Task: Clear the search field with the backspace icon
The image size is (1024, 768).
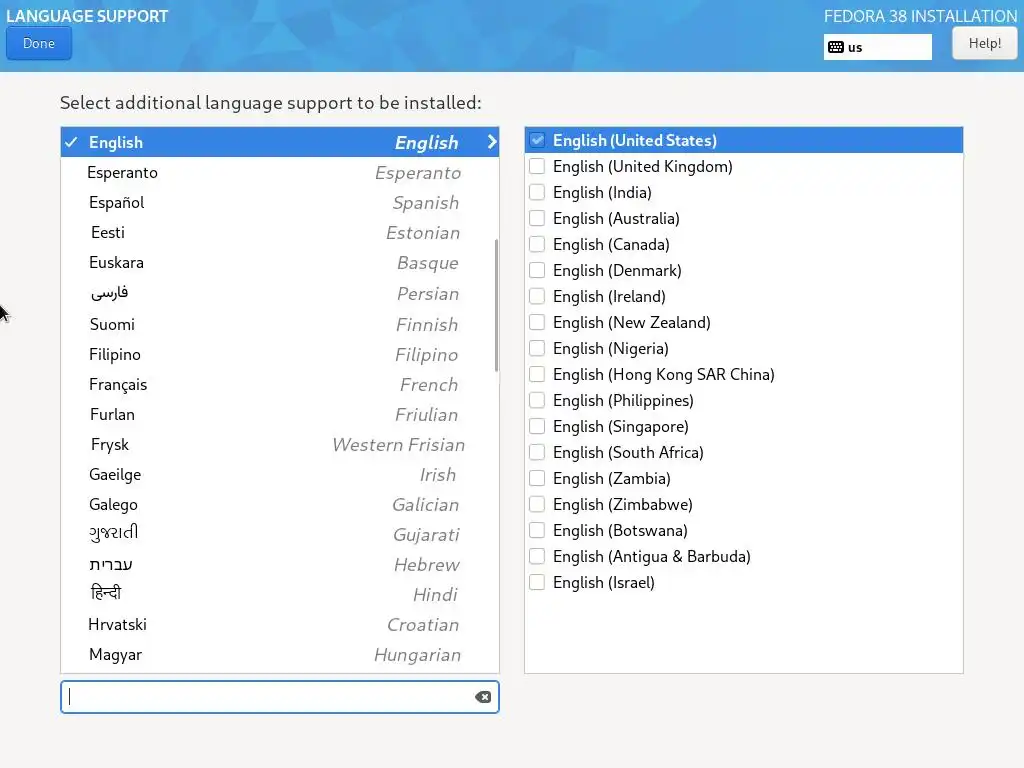Action: (x=483, y=697)
